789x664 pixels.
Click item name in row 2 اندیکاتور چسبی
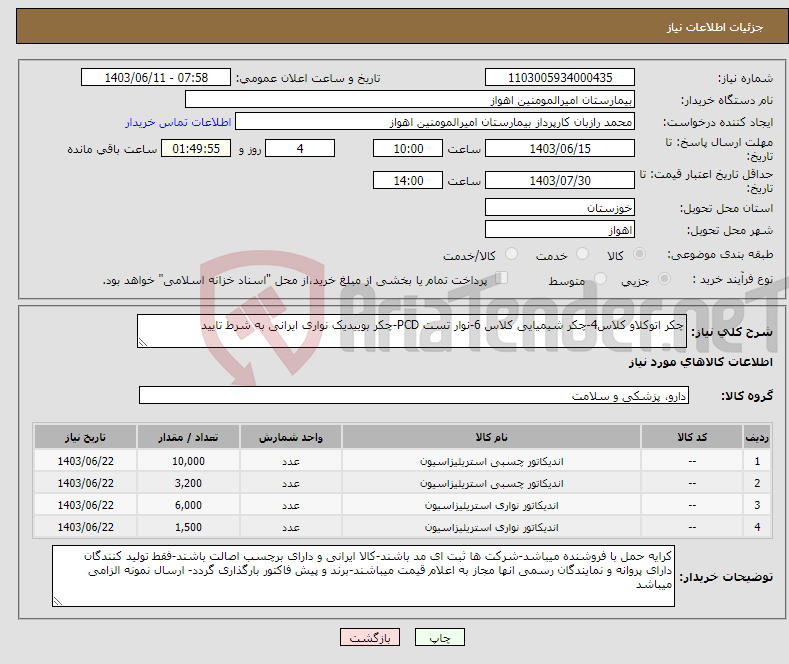click(x=491, y=483)
